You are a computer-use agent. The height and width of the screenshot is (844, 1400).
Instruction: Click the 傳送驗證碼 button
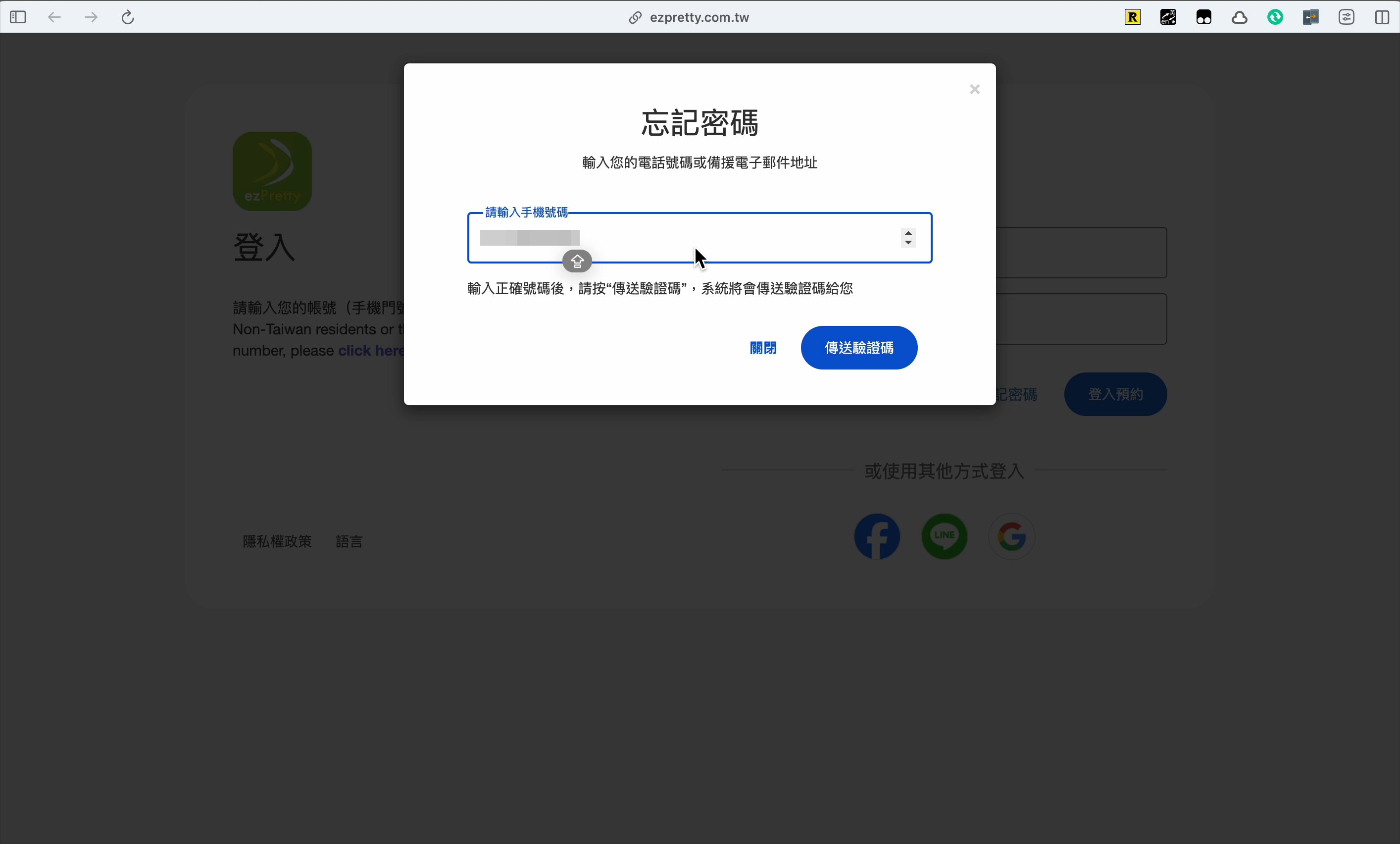coord(859,348)
